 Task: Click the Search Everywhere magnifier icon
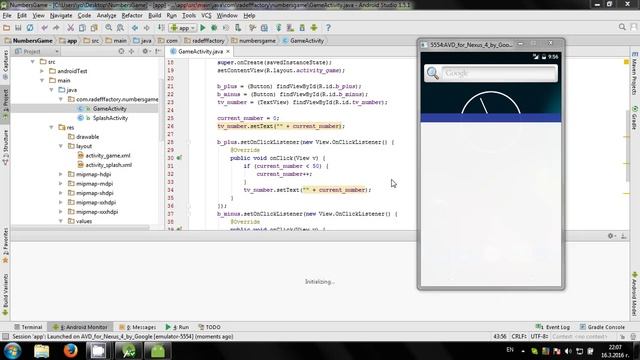(x=622, y=27)
